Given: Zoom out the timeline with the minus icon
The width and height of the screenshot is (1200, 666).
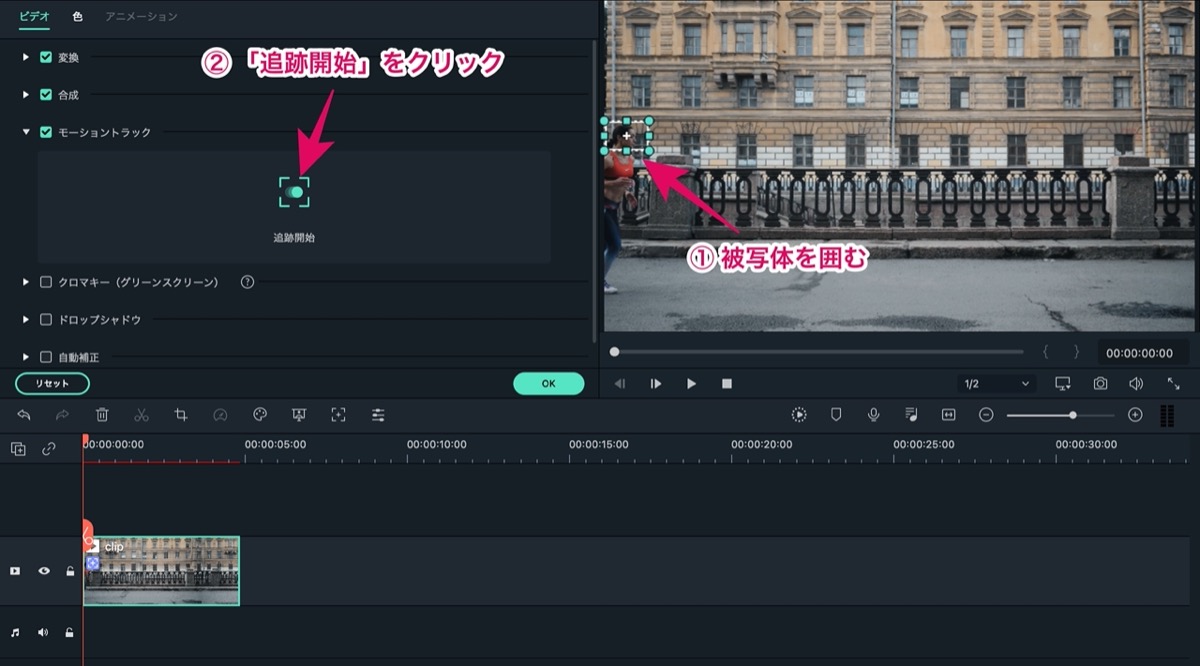Looking at the screenshot, I should [x=986, y=415].
